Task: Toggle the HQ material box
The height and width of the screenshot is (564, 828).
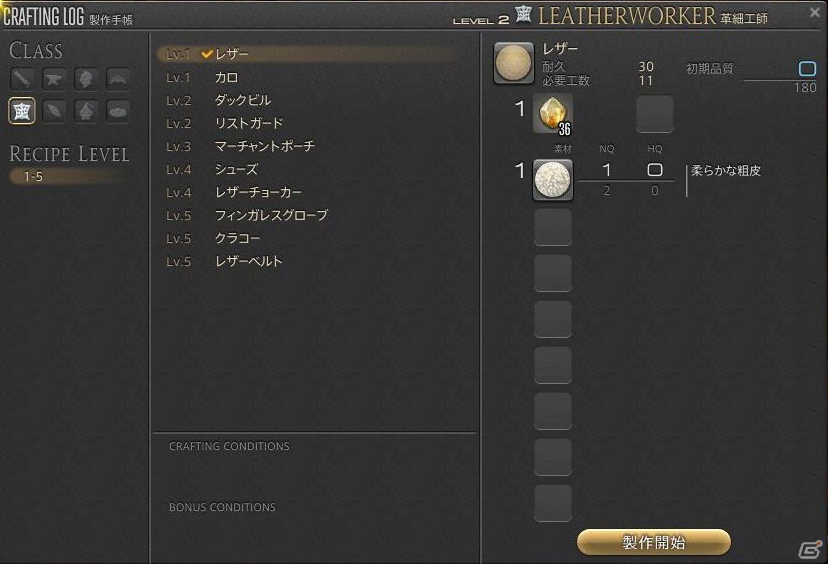Action: (x=655, y=170)
